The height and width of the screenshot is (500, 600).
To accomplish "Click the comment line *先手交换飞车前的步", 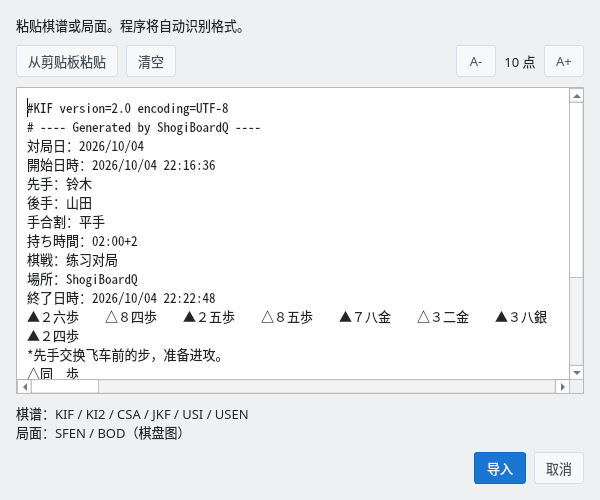I will pos(125,355).
